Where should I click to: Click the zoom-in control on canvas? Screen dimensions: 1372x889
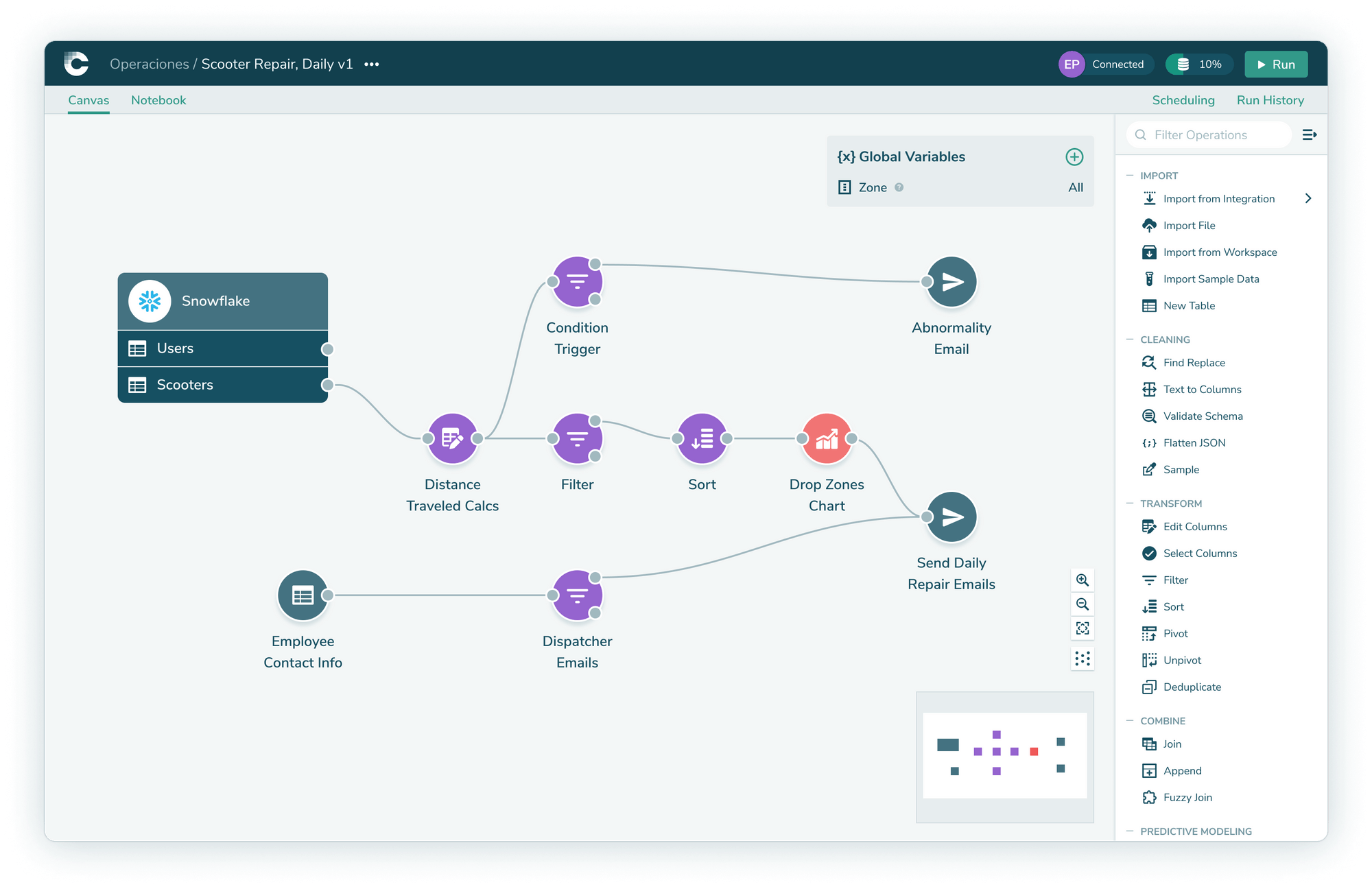pos(1083,580)
